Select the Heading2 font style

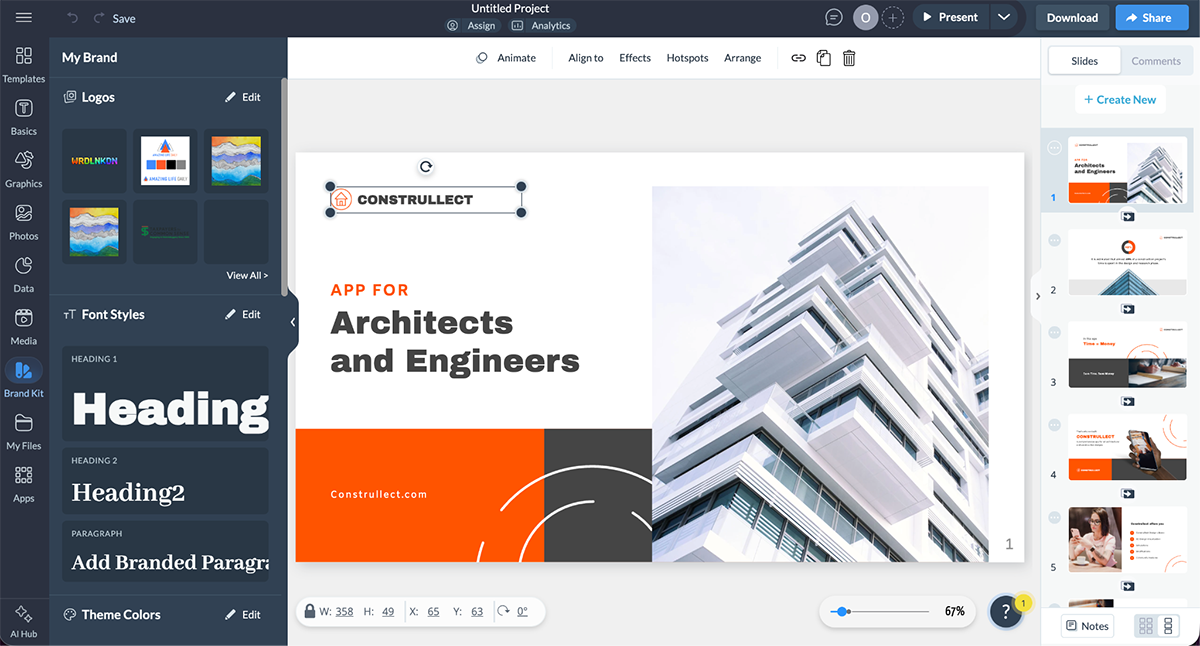click(165, 481)
